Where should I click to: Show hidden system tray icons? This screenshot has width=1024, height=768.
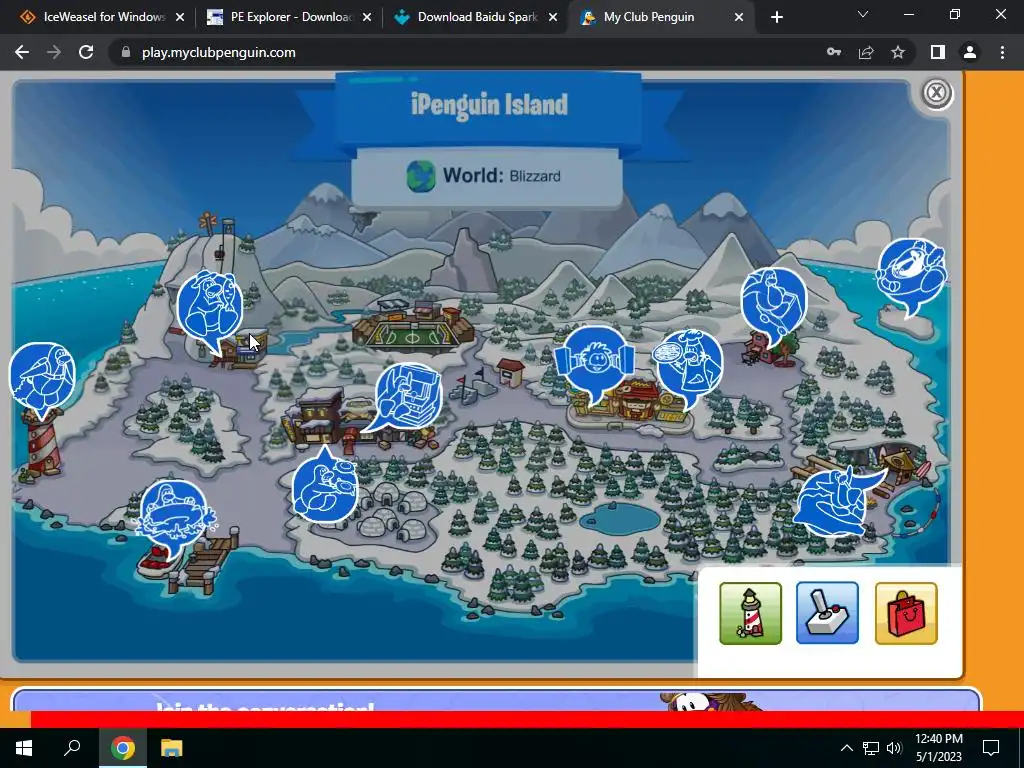click(846, 748)
